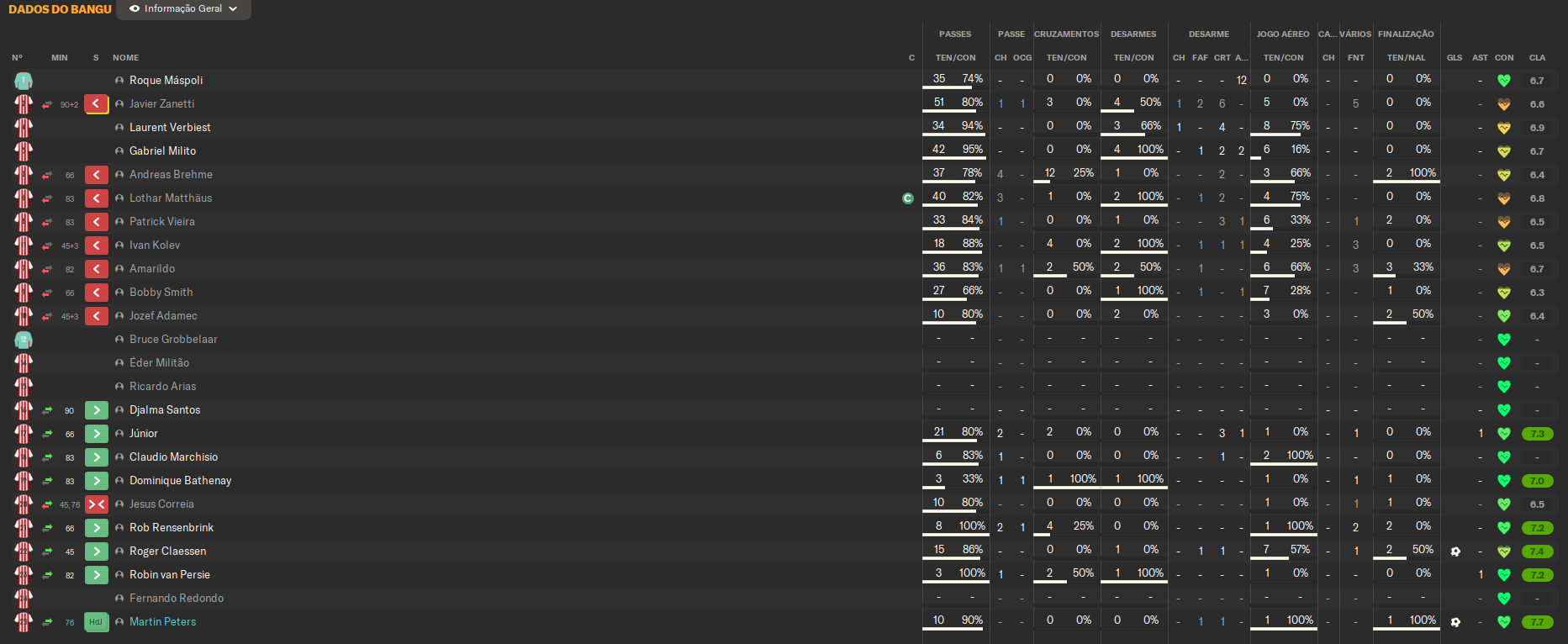The height and width of the screenshot is (644, 1568).
Task: Open Ricardo Arias player profile
Action: (162, 387)
